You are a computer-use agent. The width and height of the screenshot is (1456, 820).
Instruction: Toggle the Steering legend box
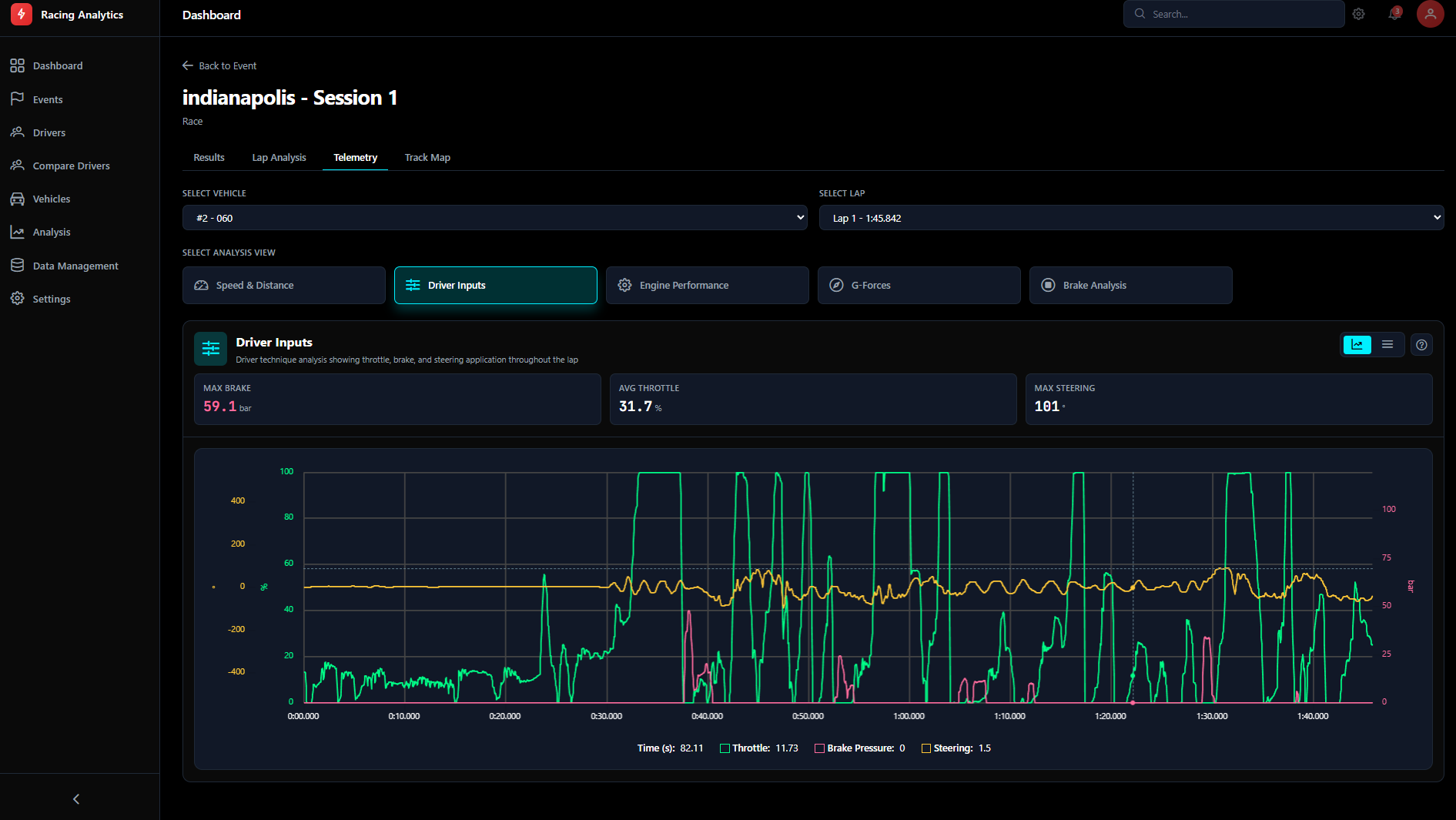point(926,748)
